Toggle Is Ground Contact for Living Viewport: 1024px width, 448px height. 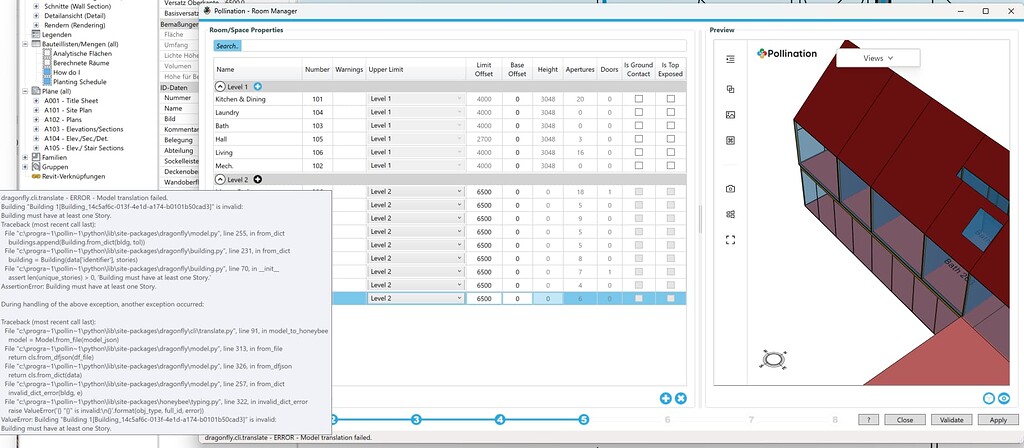point(638,152)
